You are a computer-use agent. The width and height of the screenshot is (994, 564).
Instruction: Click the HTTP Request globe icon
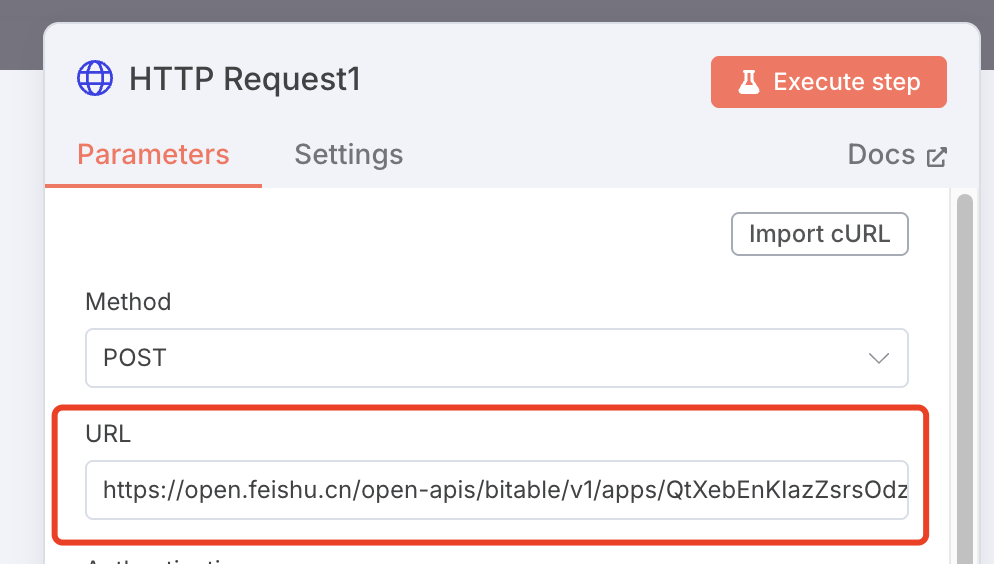95,78
